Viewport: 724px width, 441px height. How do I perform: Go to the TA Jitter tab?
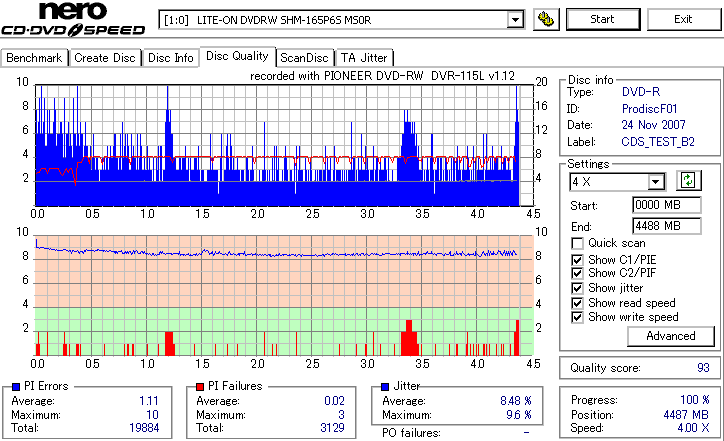pyautogui.click(x=364, y=58)
